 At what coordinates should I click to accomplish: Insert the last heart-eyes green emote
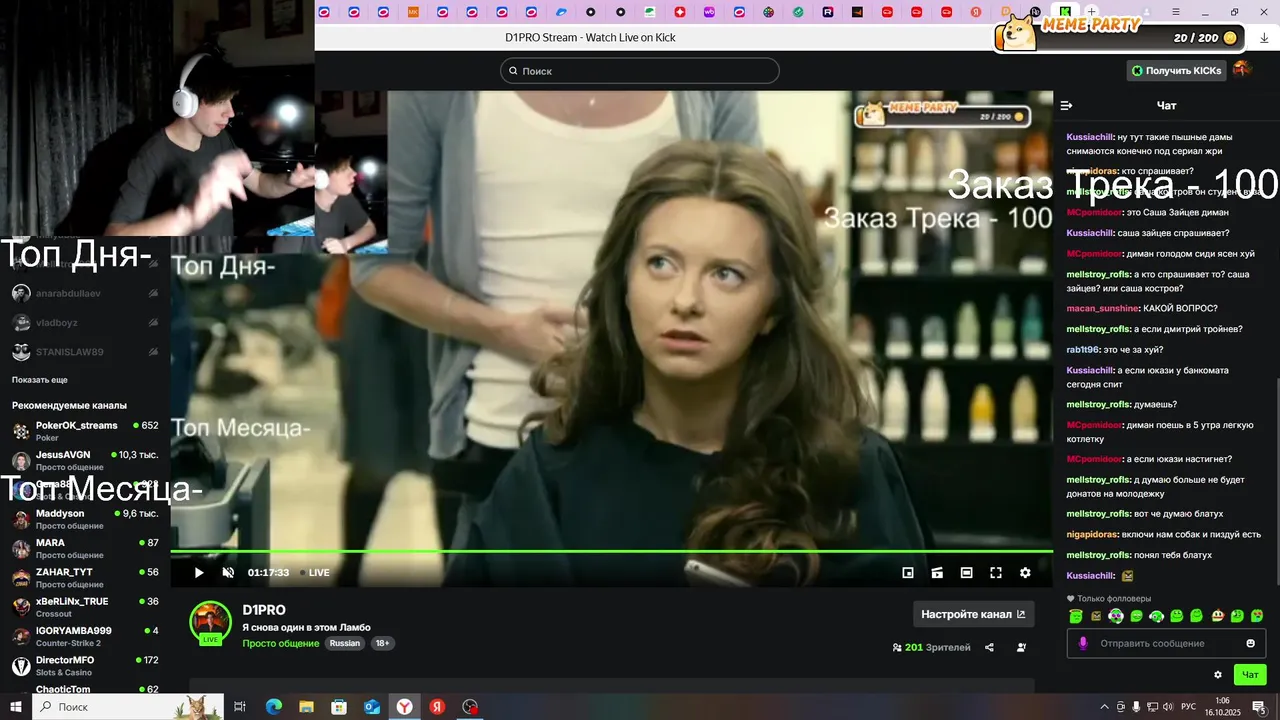point(1257,616)
